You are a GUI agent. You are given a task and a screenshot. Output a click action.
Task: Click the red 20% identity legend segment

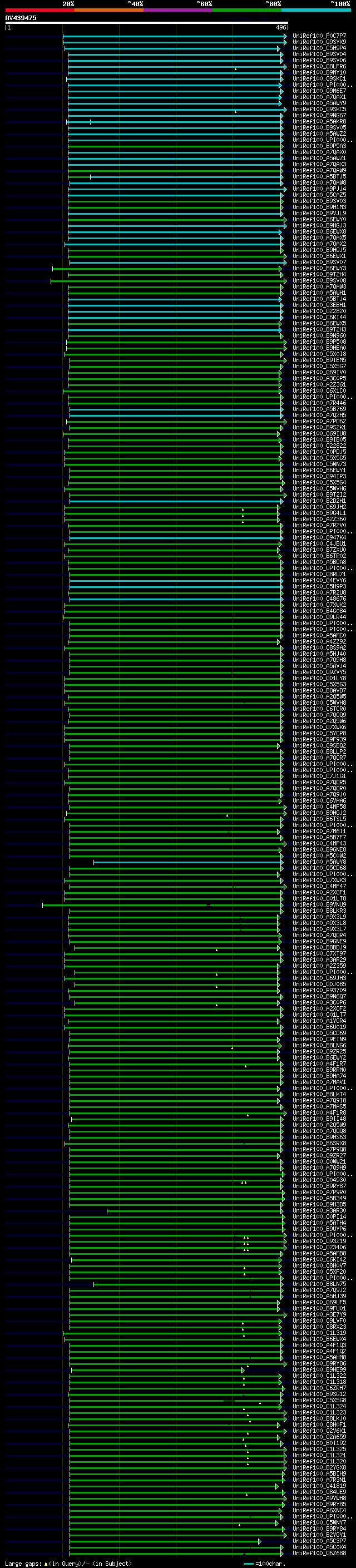(39, 10)
